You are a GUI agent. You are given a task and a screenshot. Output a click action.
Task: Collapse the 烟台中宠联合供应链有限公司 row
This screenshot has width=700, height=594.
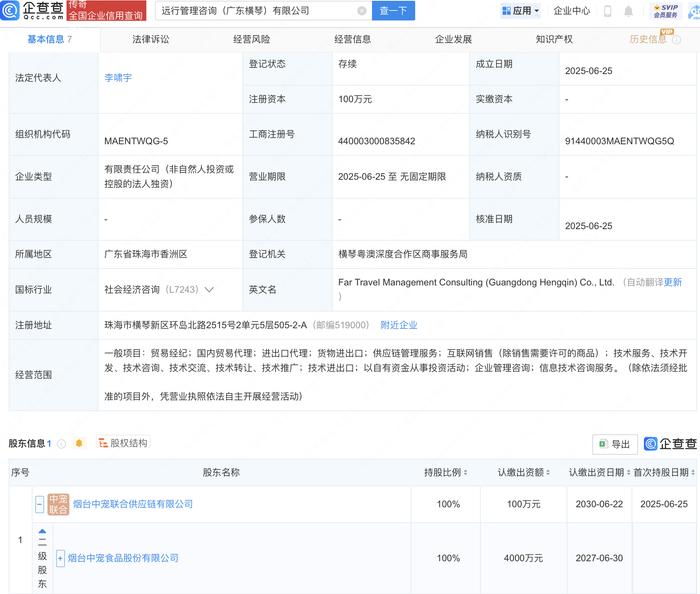[39, 504]
